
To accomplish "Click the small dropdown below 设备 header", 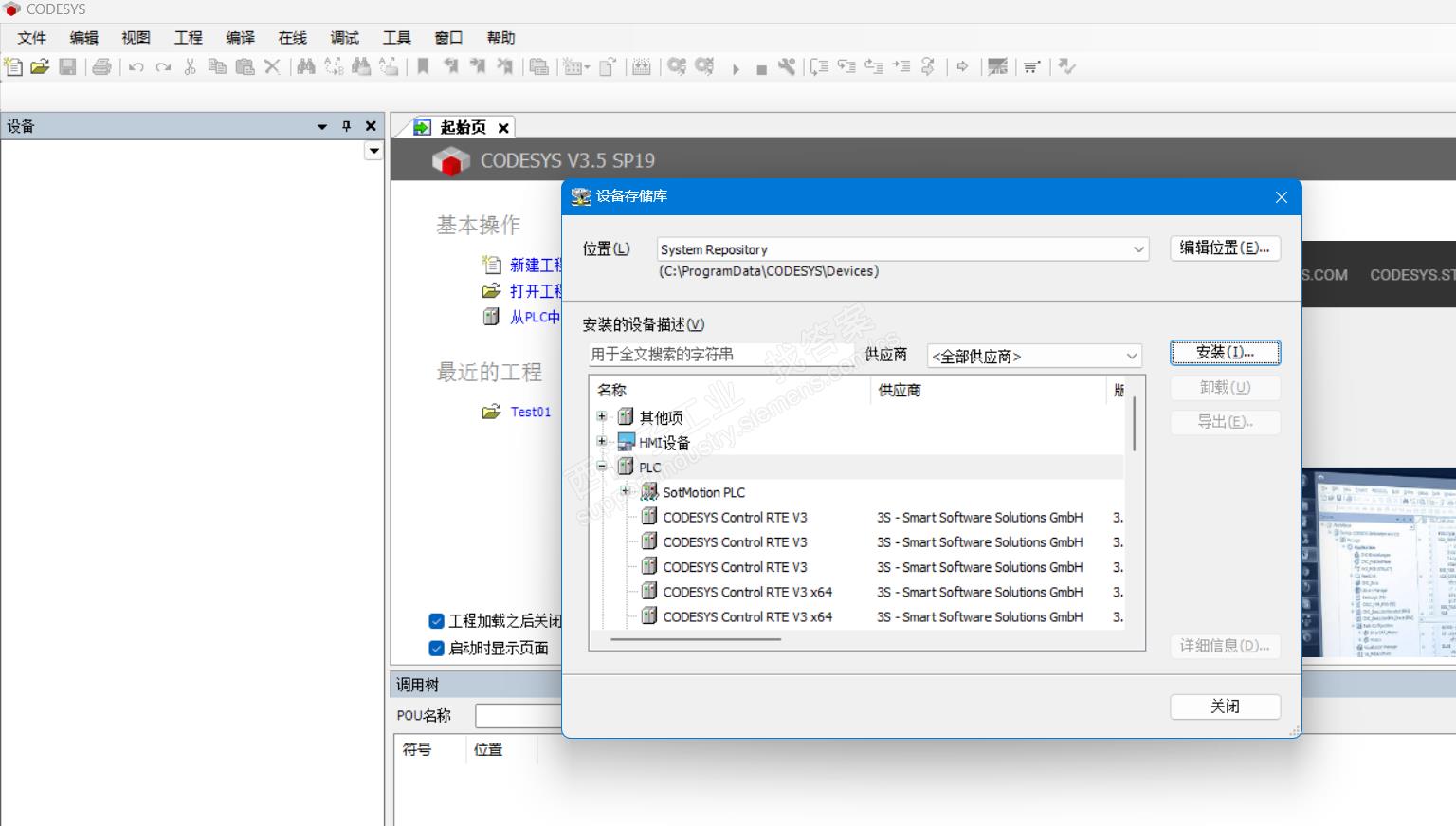I will point(374,151).
